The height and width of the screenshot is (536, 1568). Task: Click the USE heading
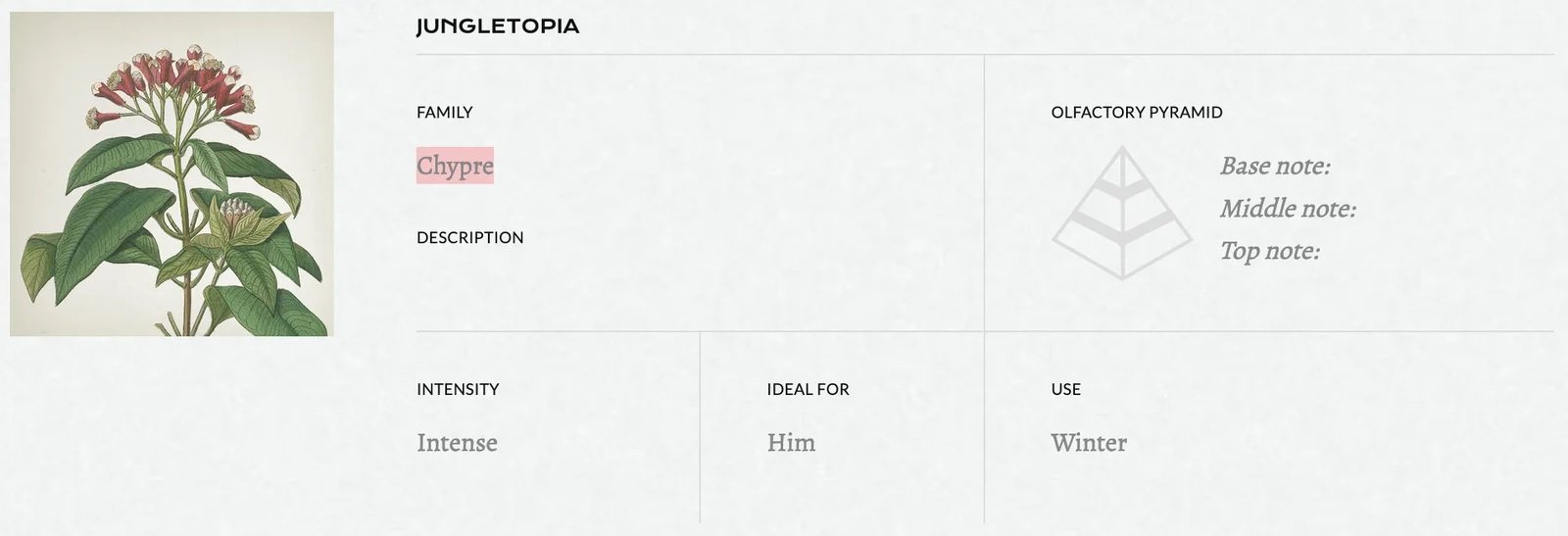pos(1065,389)
